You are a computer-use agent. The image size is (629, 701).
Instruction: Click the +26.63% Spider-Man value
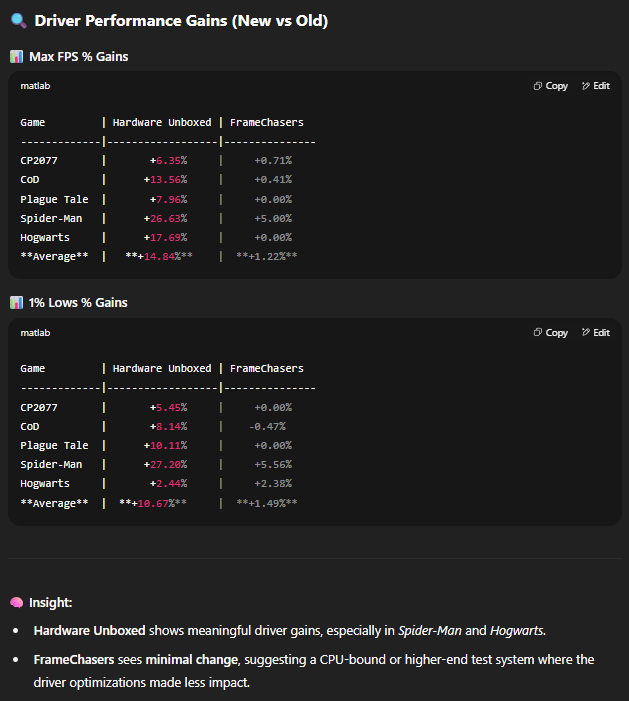coord(165,219)
